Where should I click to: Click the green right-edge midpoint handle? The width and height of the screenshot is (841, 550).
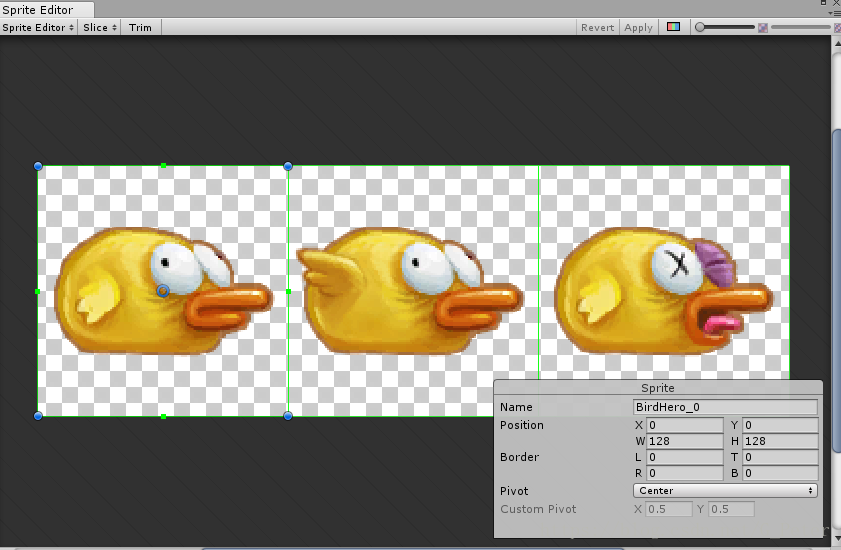click(x=289, y=291)
